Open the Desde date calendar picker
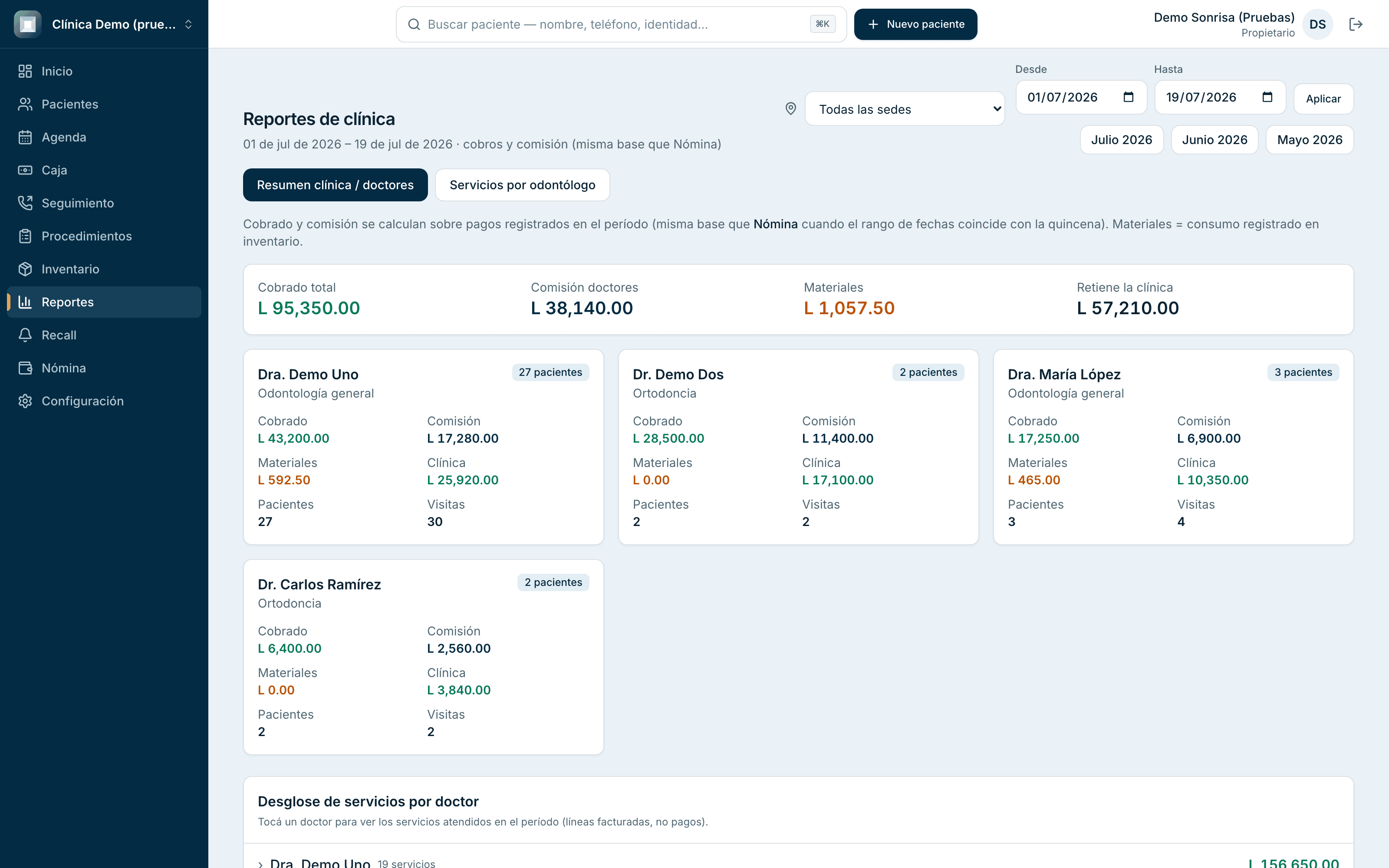This screenshot has width=1389, height=868. pos(1128,97)
